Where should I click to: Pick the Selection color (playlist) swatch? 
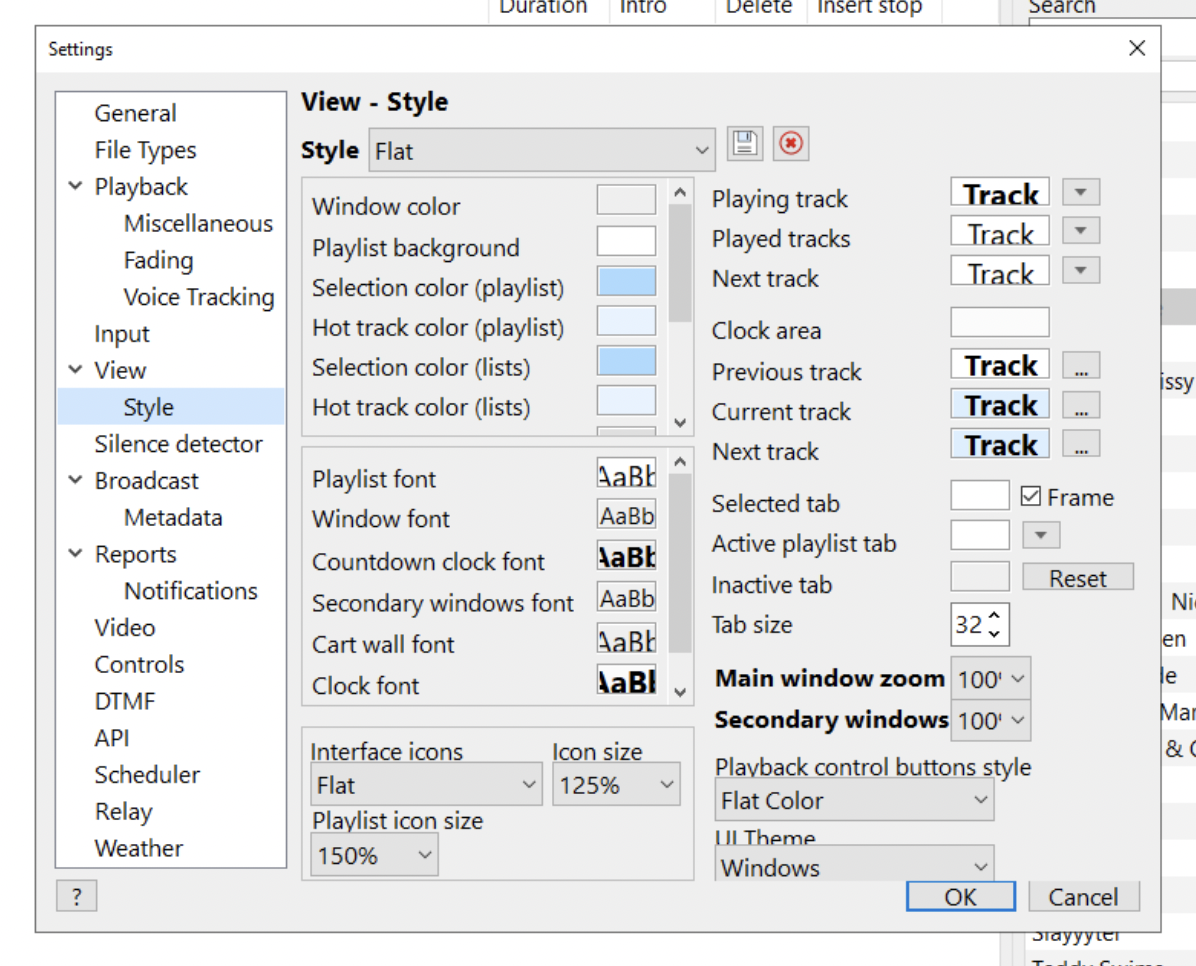[626, 281]
